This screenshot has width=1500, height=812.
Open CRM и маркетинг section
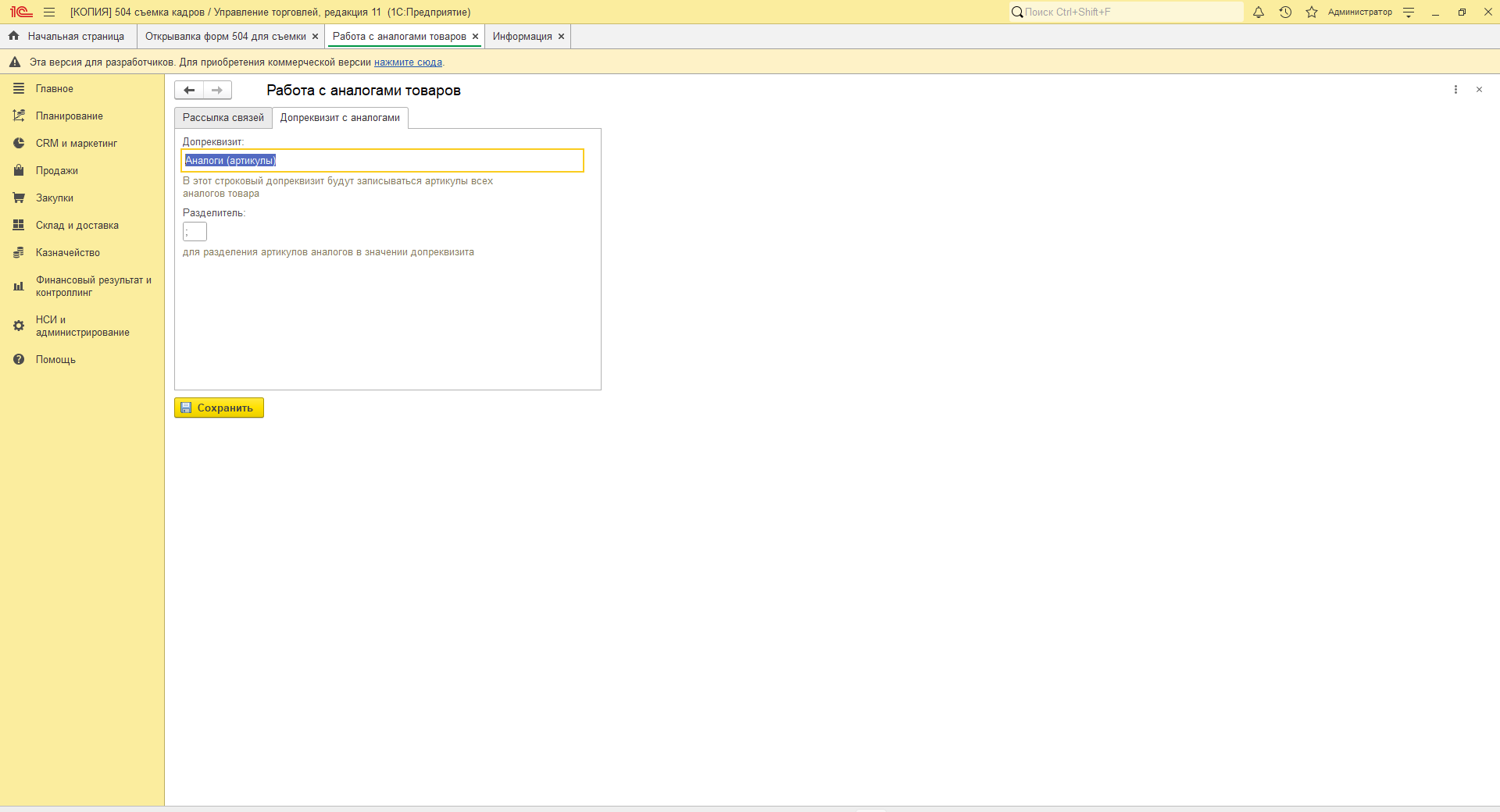pyautogui.click(x=82, y=144)
